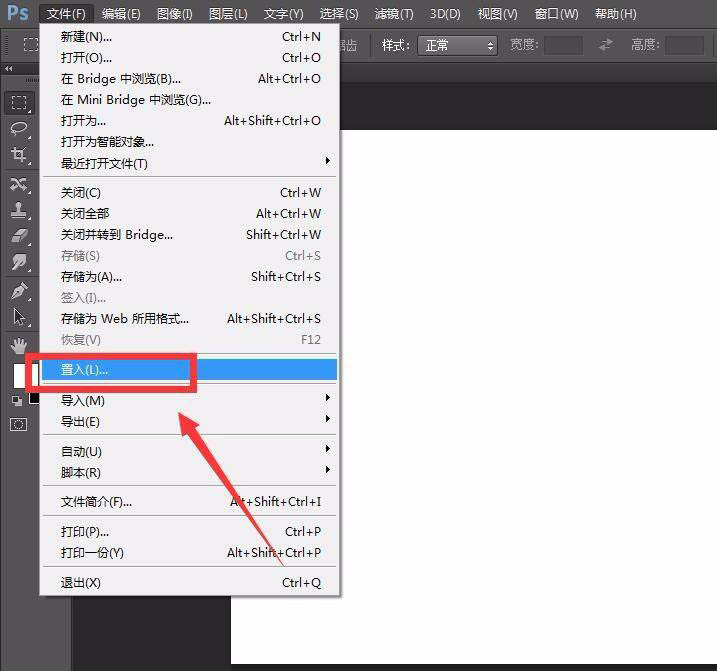Viewport: 717px width, 671px height.
Task: Choose 关闭(C) menu item
Action: click(x=189, y=193)
